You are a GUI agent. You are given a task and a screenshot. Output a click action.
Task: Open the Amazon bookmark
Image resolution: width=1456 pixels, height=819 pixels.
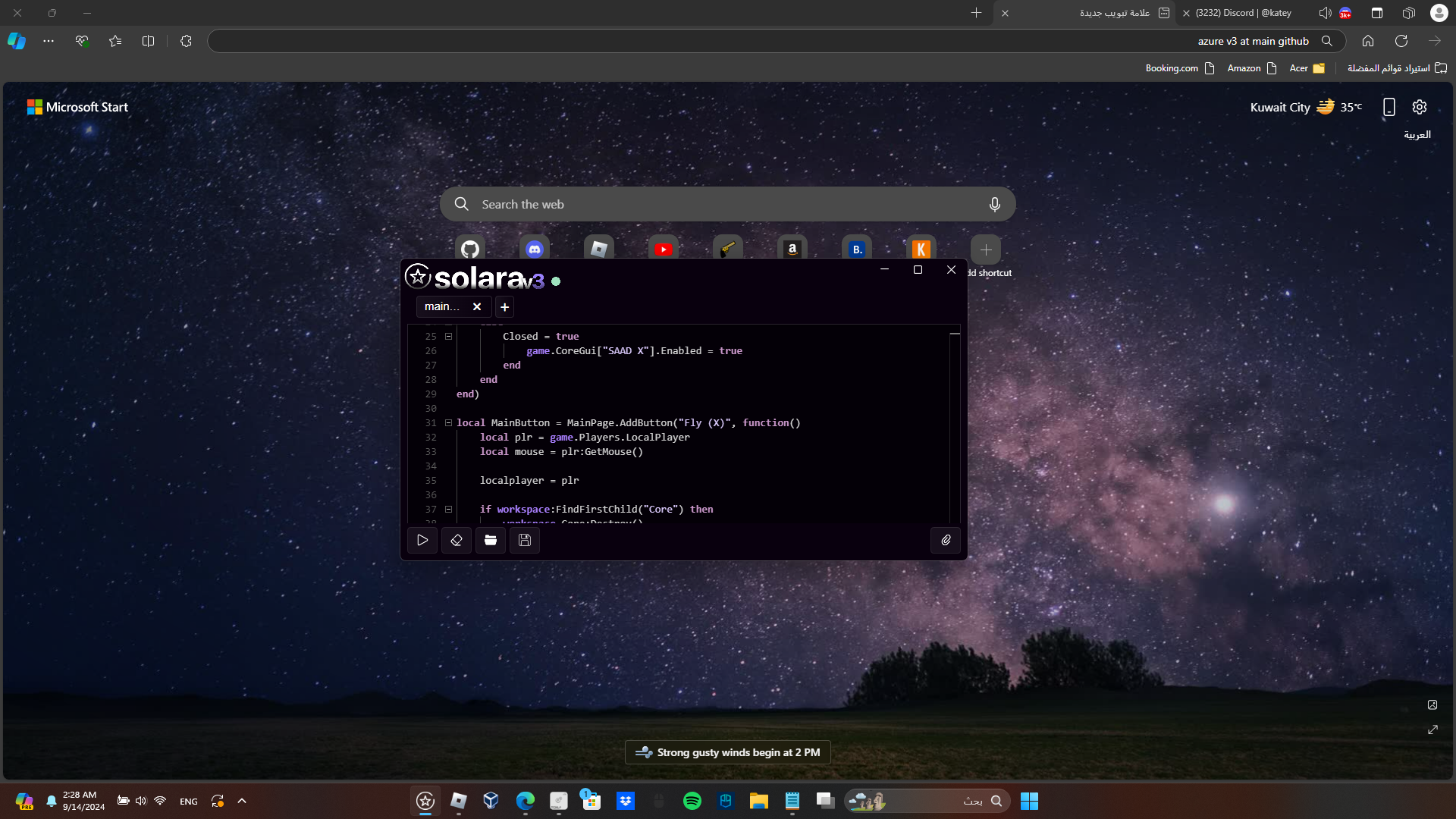pos(1252,68)
